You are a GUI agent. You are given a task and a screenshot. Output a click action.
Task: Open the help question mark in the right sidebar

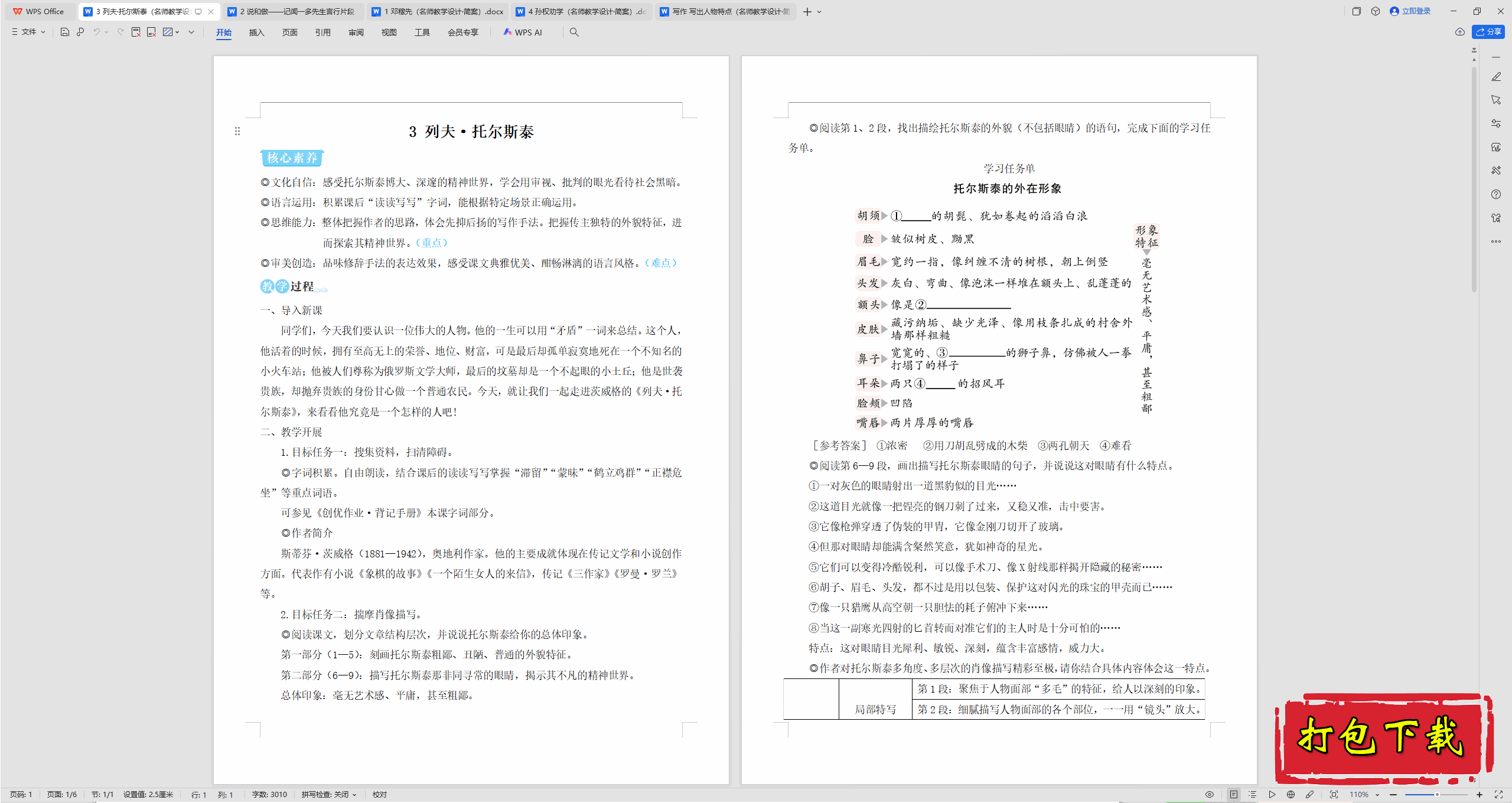click(x=1496, y=194)
